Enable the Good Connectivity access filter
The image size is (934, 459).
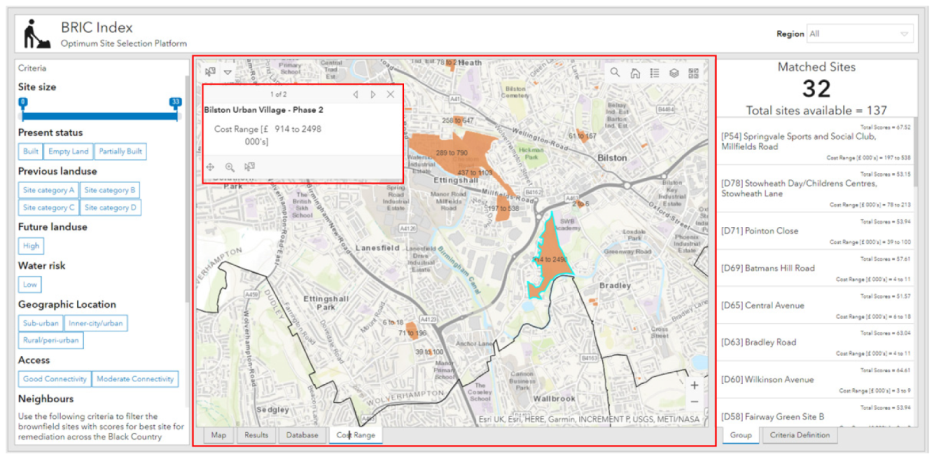(x=55, y=379)
